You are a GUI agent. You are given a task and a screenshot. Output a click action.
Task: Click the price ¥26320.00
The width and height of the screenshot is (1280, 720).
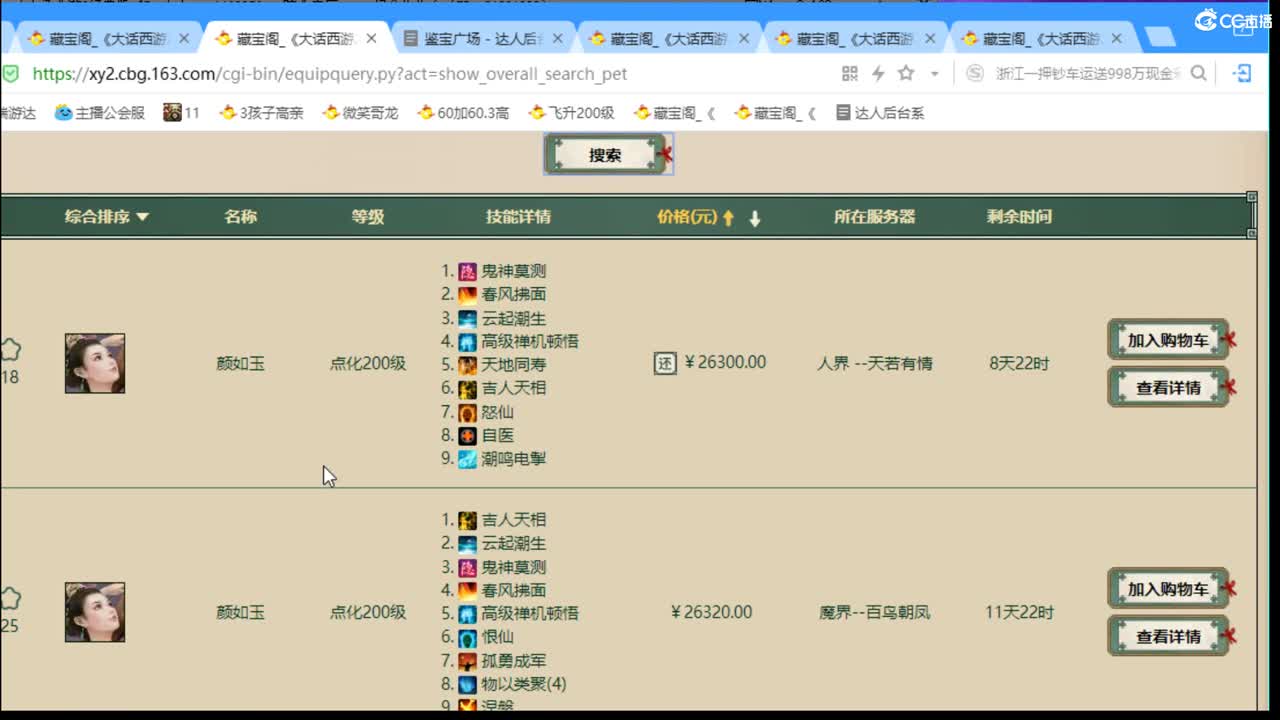click(712, 612)
